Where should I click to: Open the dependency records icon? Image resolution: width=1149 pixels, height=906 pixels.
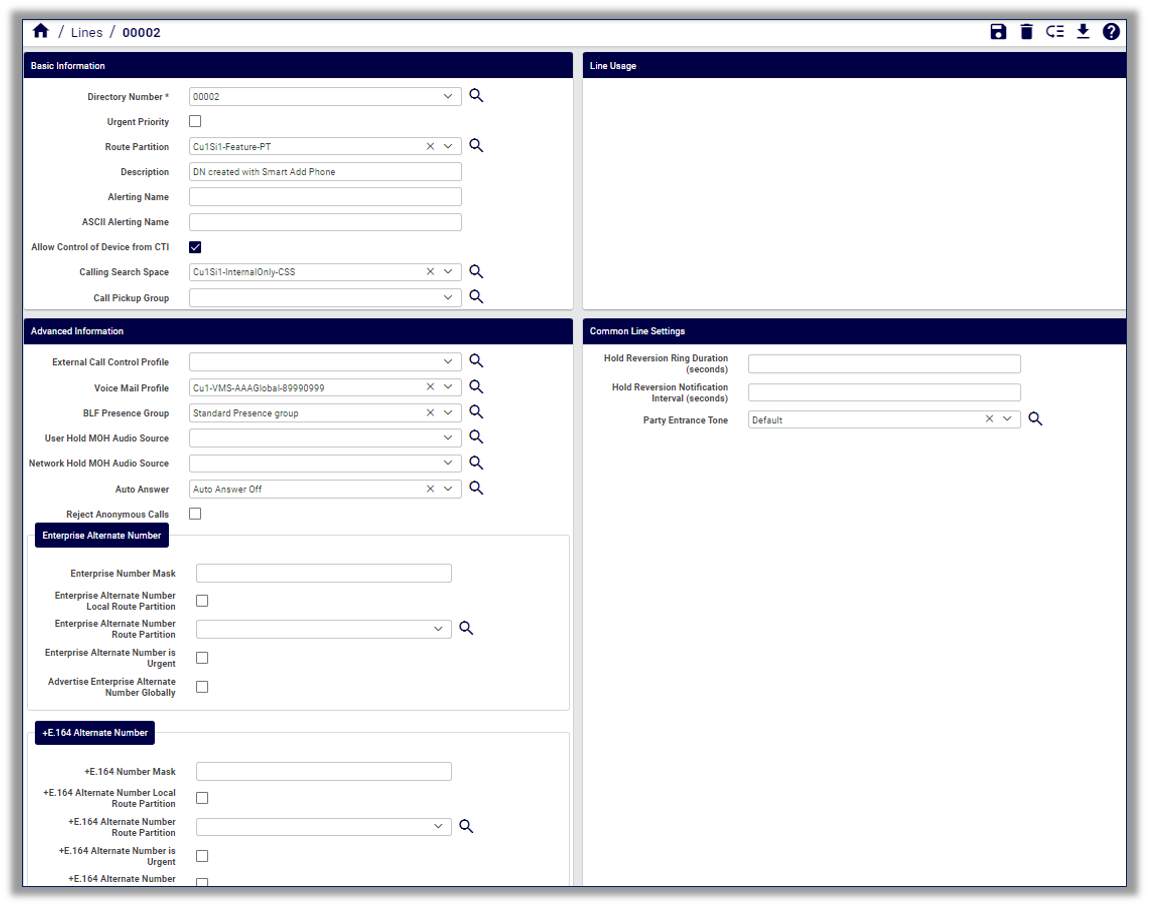(x=1054, y=31)
